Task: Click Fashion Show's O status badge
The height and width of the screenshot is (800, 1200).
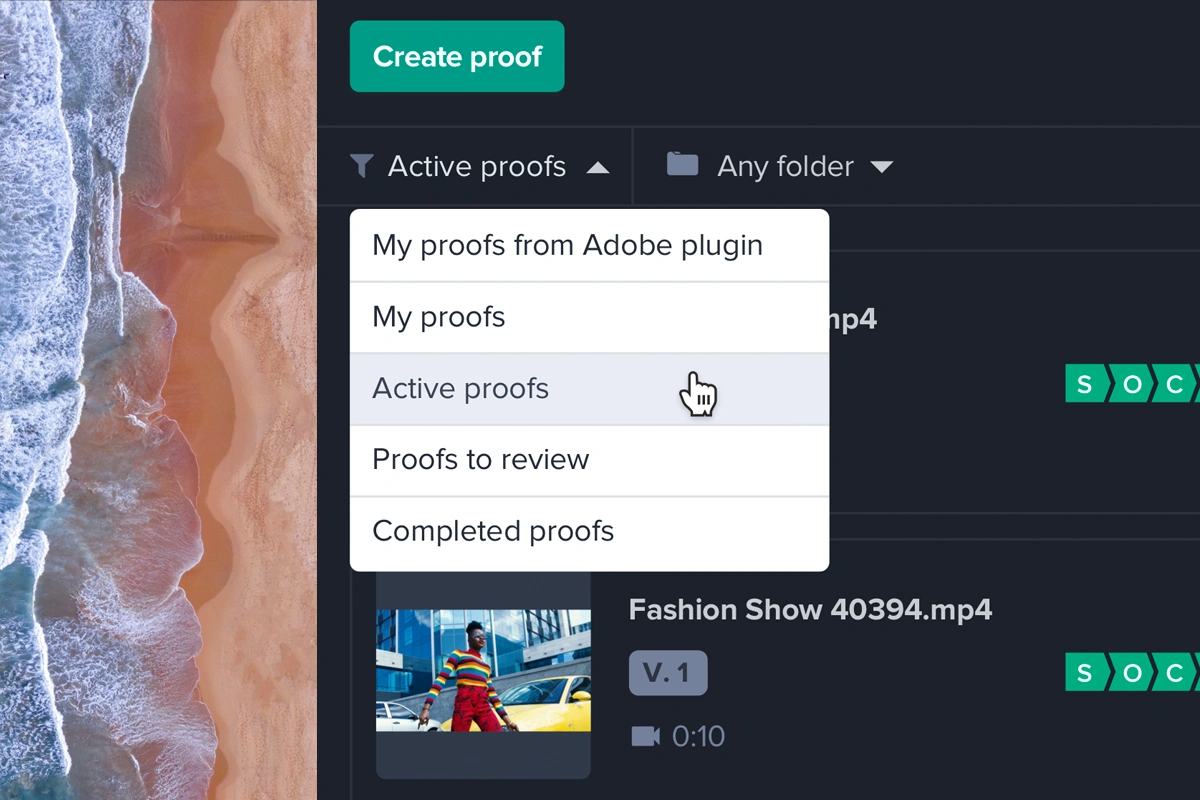Action: [1131, 672]
